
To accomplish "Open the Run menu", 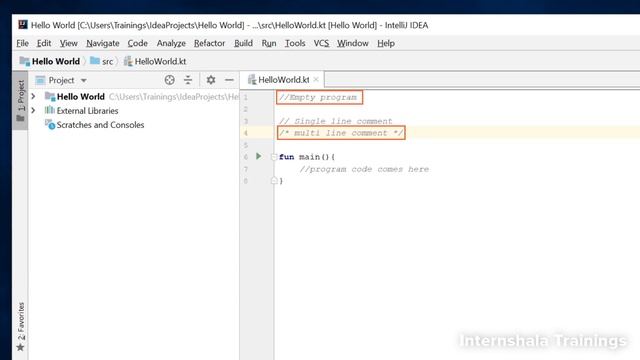I will click(x=269, y=43).
